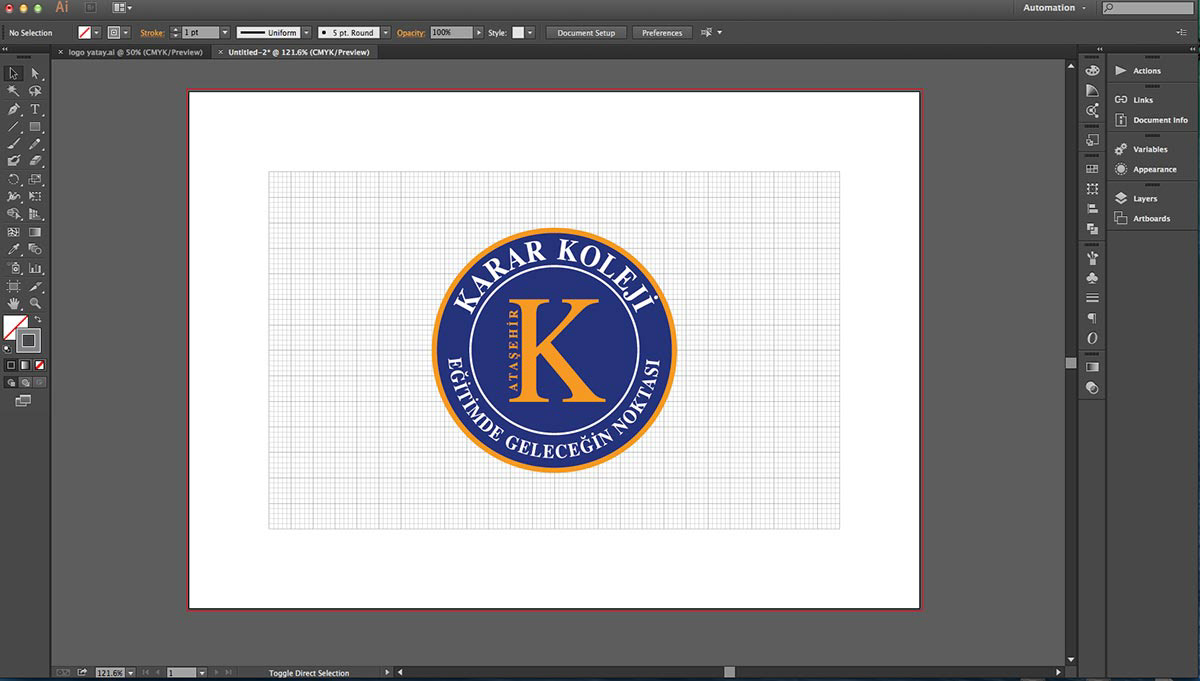Switch to logo yatay.ai document tab

[135, 52]
